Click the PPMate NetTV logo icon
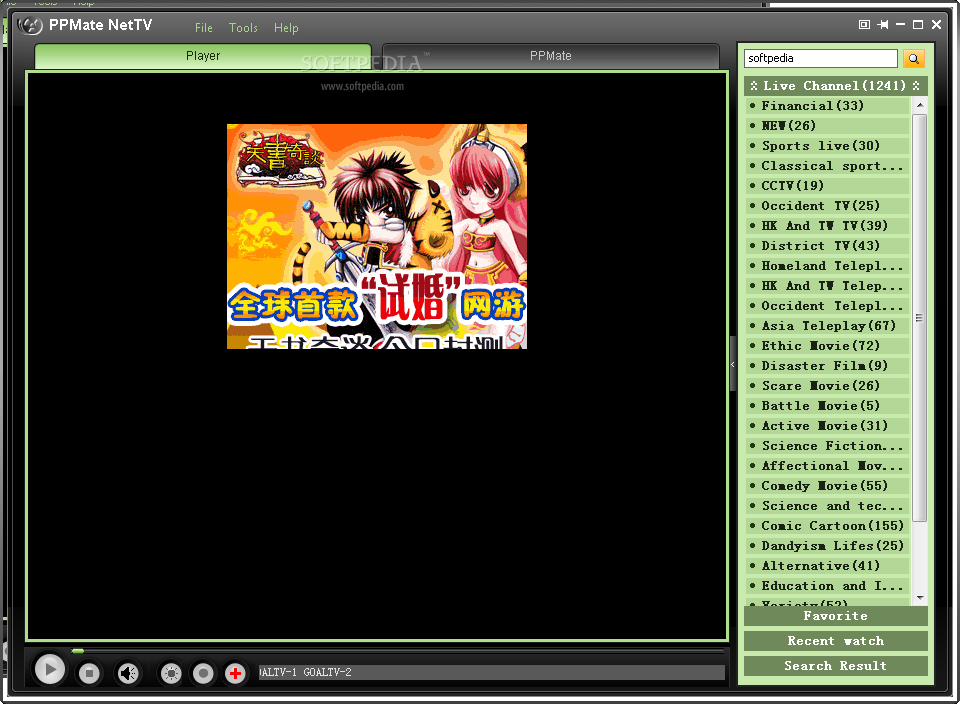 point(30,26)
